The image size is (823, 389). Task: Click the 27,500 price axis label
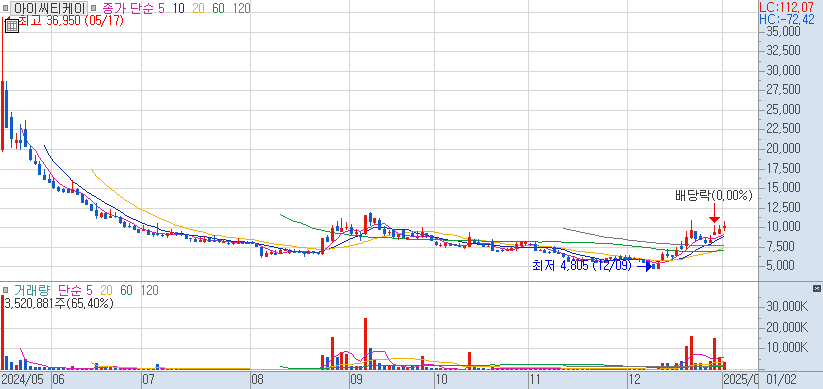tap(782, 90)
